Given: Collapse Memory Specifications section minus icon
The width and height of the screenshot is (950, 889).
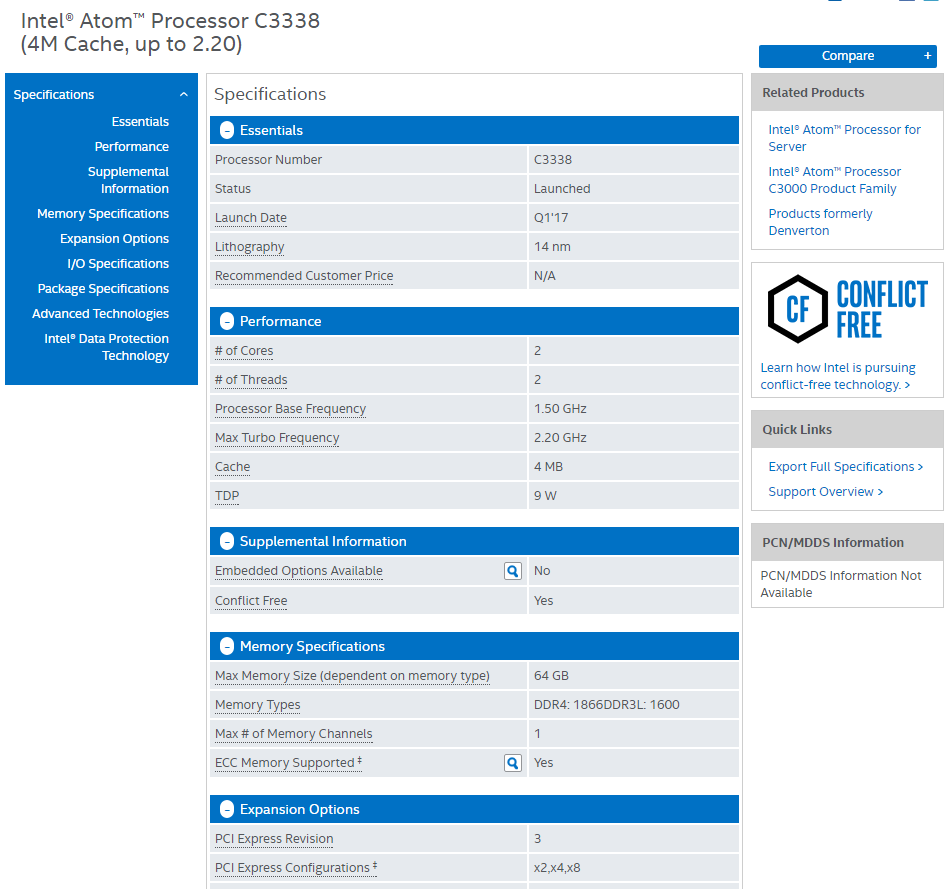Looking at the screenshot, I should click(x=227, y=647).
